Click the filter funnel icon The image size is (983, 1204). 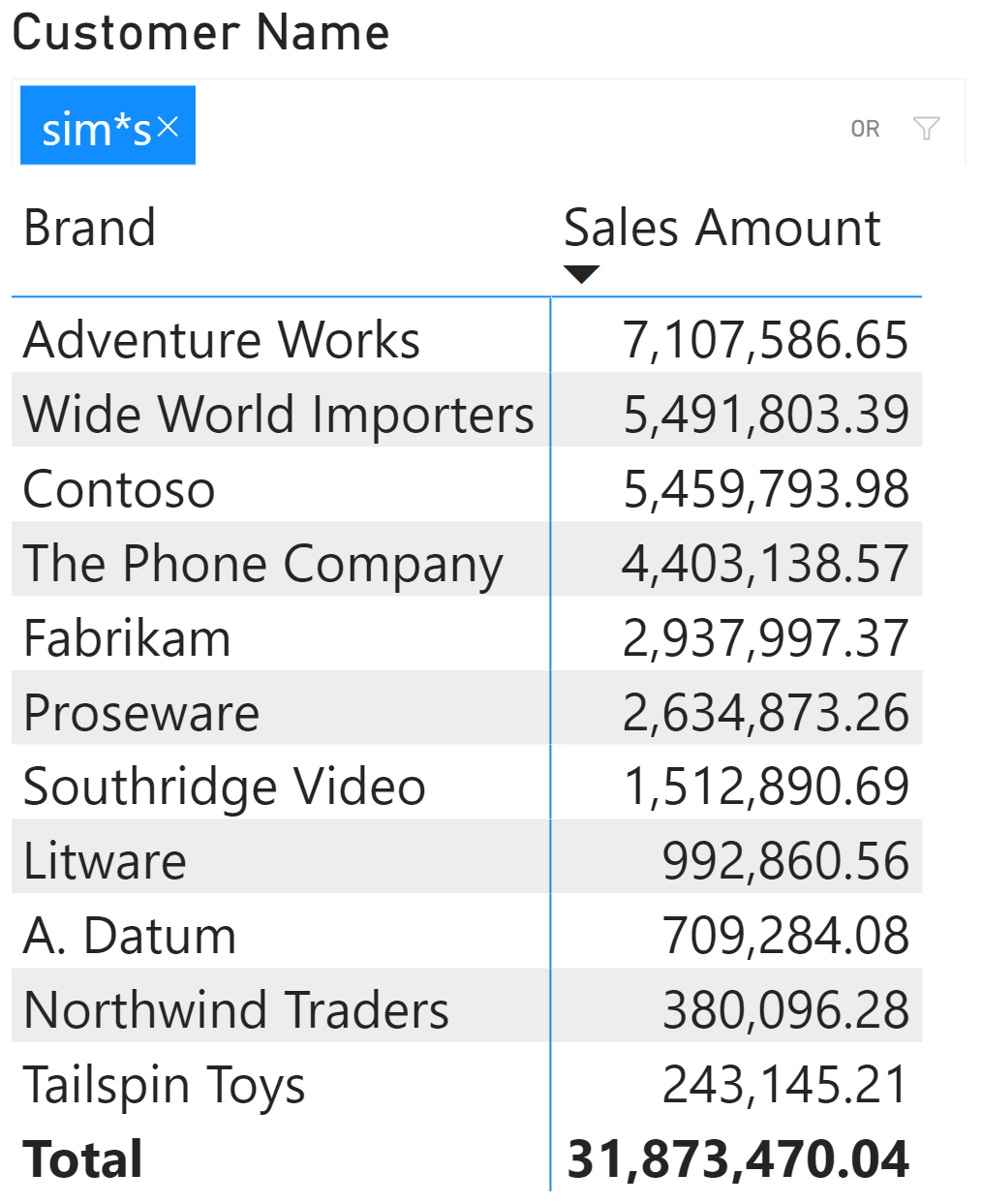[x=926, y=128]
